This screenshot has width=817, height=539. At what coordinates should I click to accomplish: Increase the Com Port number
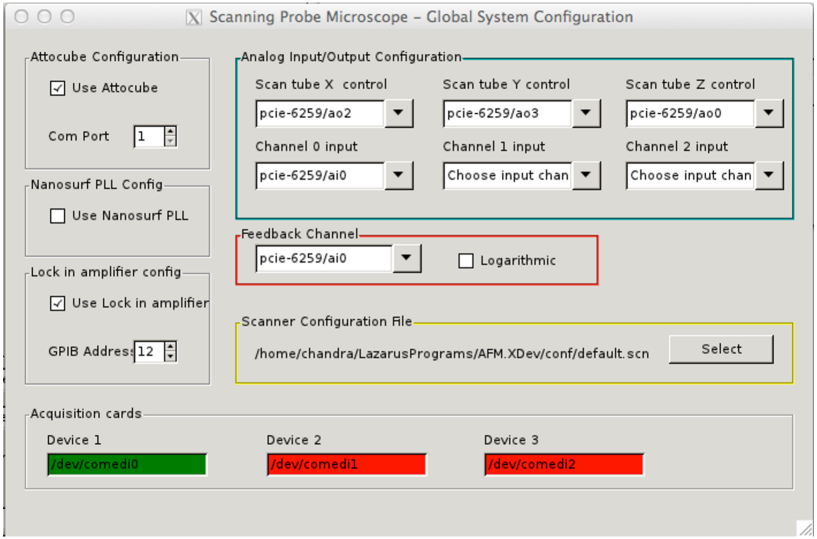click(170, 131)
